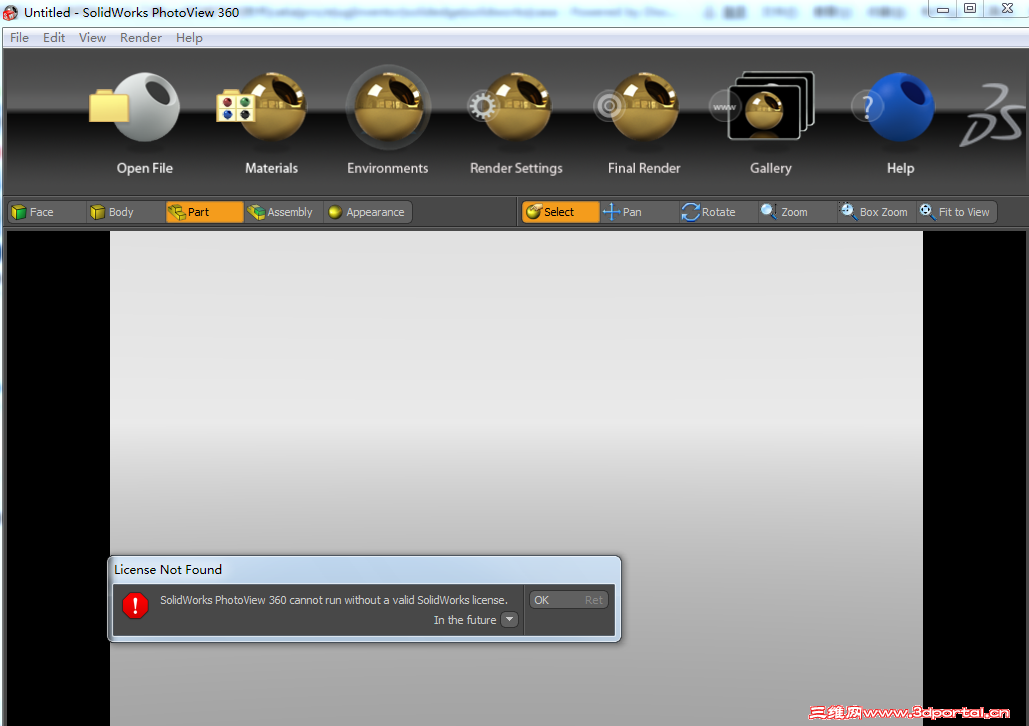Open the Environments sphere icon
Viewport: 1029px width, 726px height.
388,106
